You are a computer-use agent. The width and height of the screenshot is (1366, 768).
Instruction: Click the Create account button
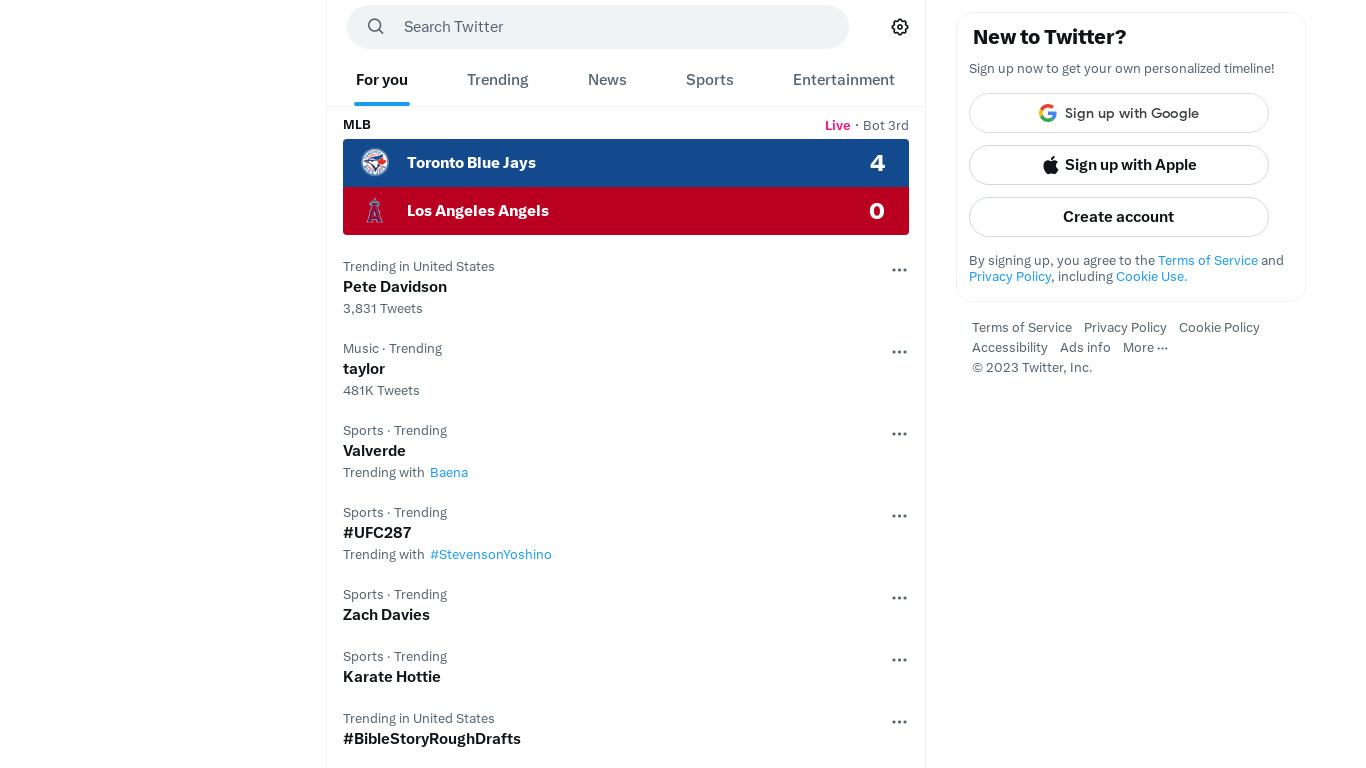tap(1119, 217)
